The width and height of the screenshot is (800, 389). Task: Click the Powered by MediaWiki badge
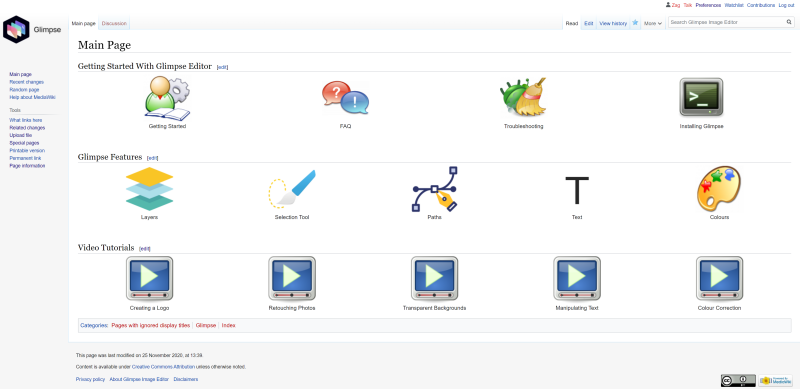tap(775, 380)
